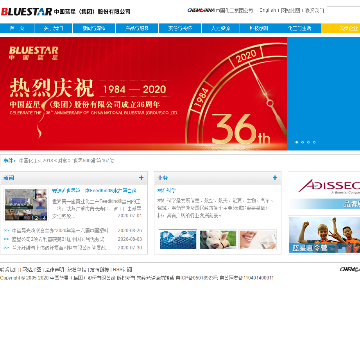Open the Adisseo brand banner
The width and height of the screenshot is (360, 360).
(x=325, y=191)
